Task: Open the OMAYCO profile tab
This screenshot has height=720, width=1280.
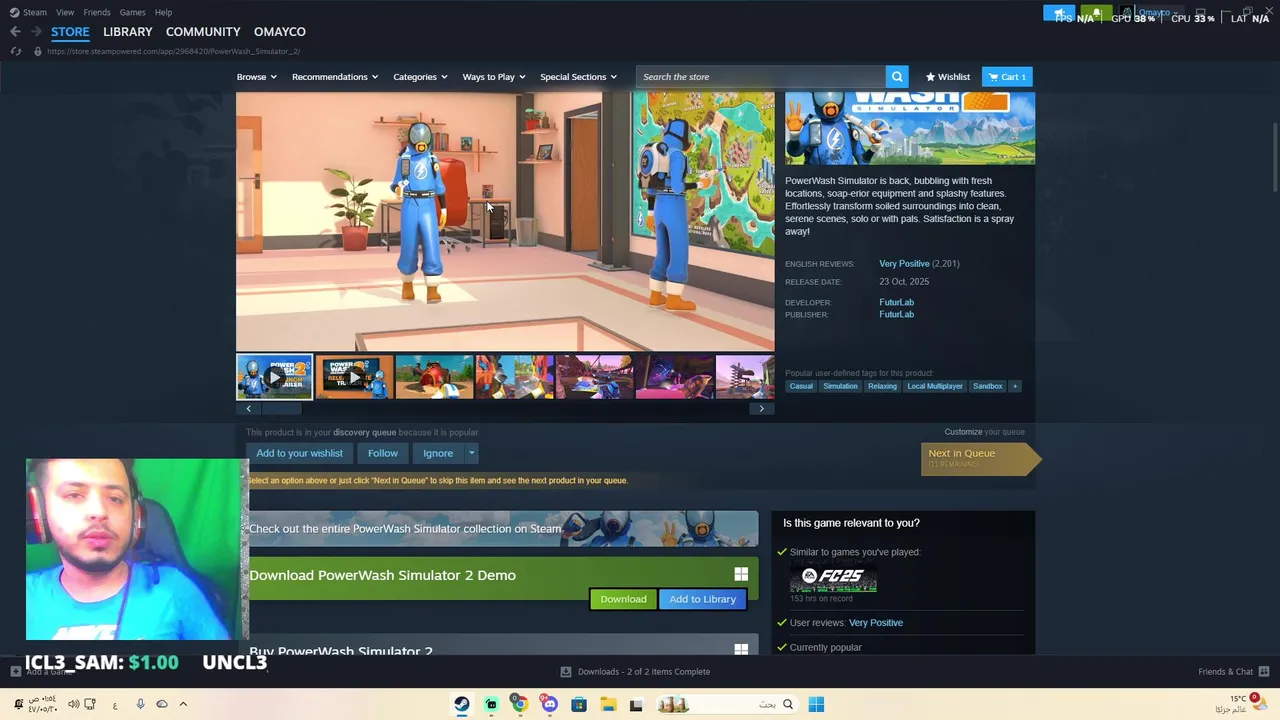Action: pos(280,32)
